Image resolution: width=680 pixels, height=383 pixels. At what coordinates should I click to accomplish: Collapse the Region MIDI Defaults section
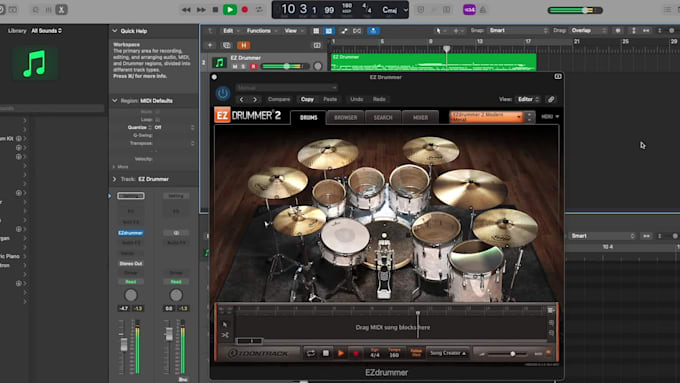[115, 101]
